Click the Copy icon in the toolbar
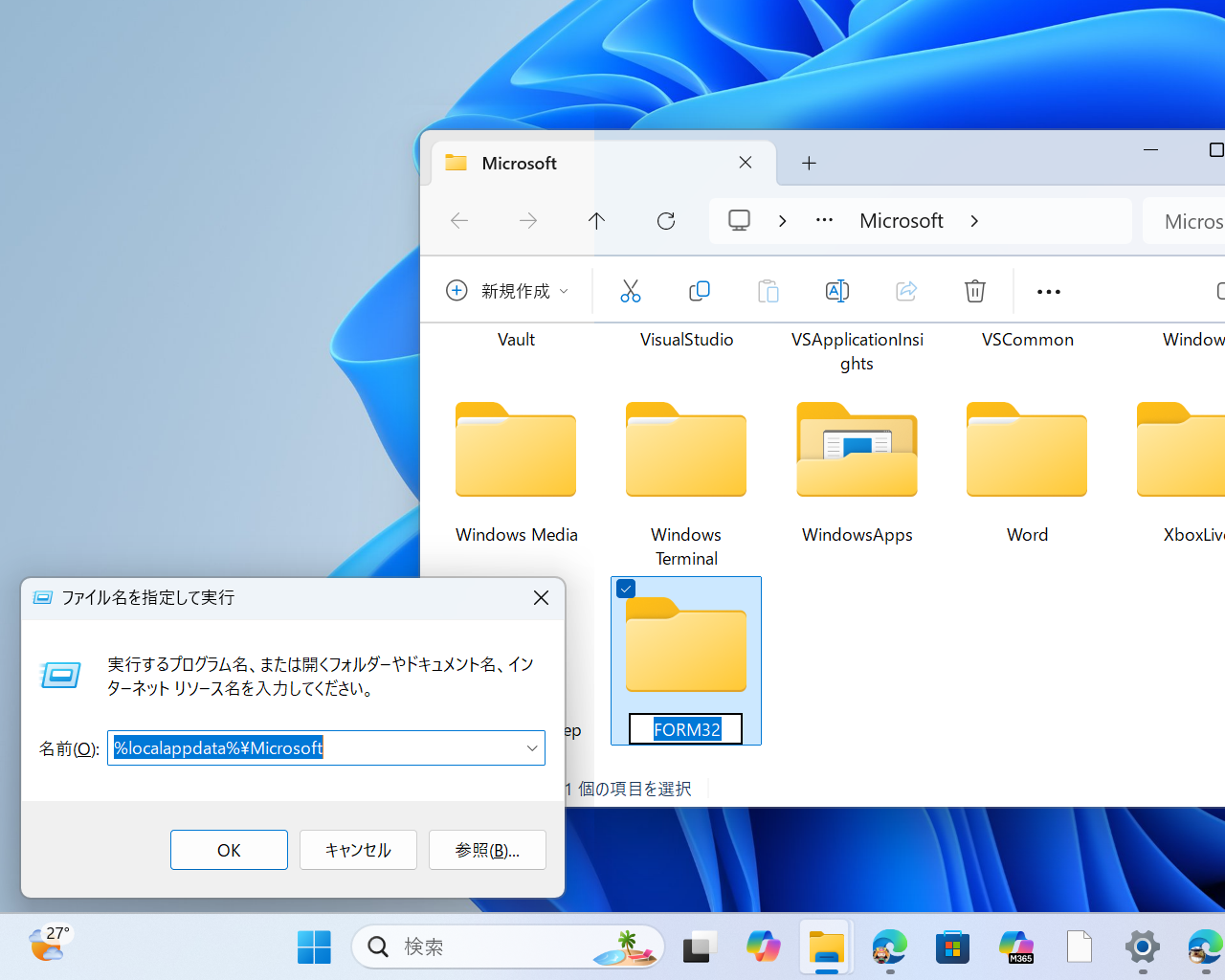The width and height of the screenshot is (1225, 980). point(700,291)
